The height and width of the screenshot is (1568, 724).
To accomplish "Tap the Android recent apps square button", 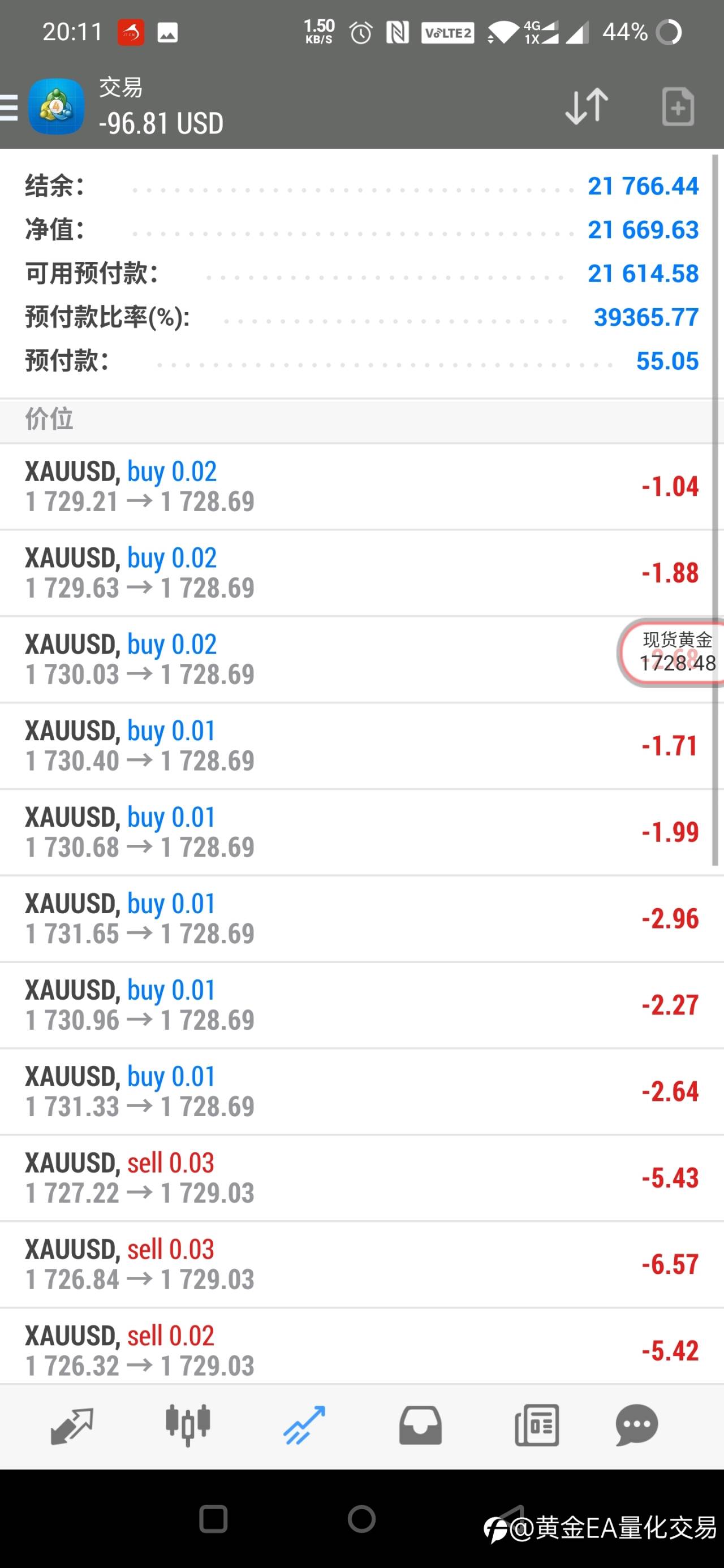I will click(x=213, y=1519).
